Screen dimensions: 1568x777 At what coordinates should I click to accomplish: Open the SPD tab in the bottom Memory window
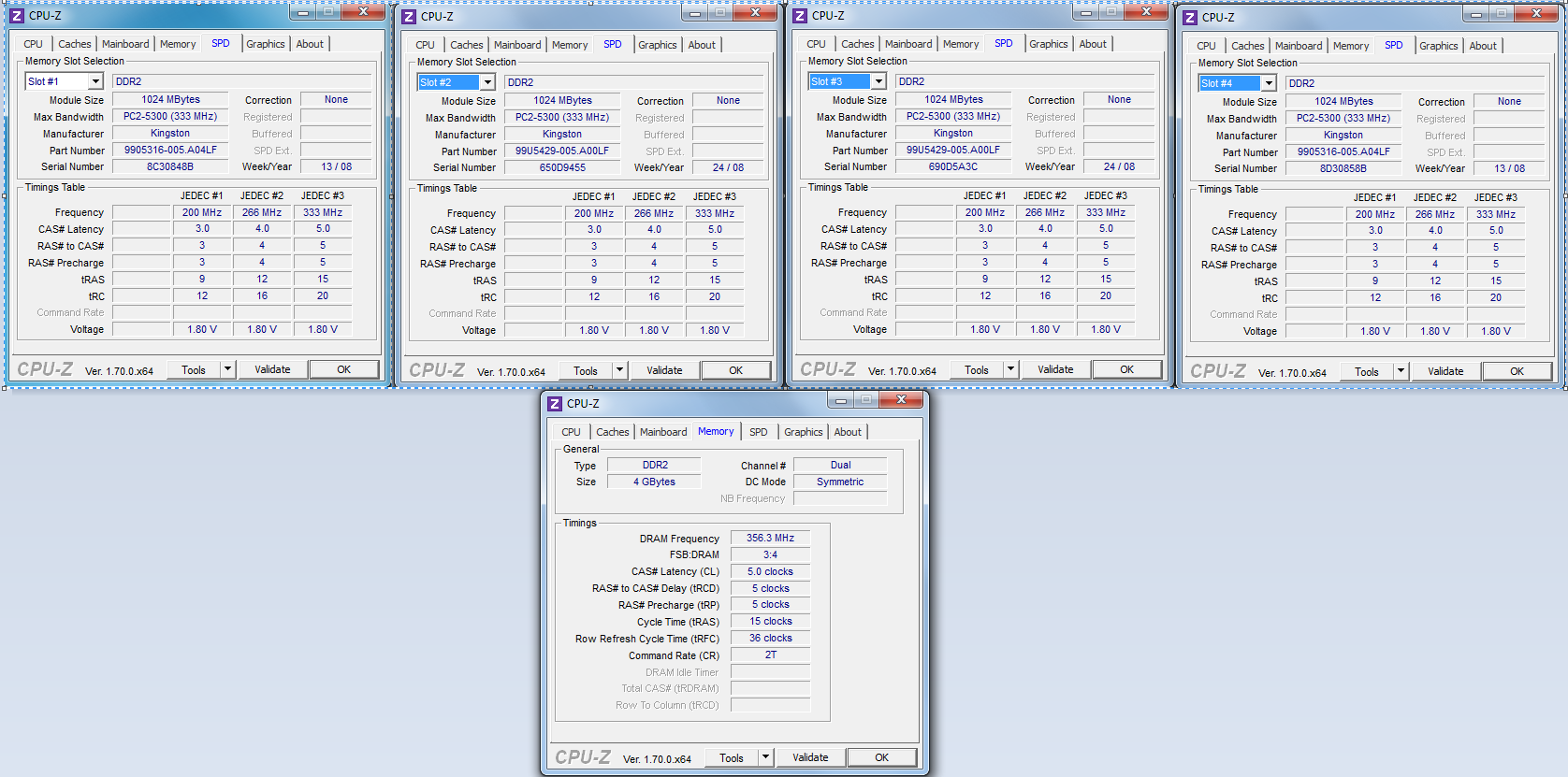[x=758, y=432]
